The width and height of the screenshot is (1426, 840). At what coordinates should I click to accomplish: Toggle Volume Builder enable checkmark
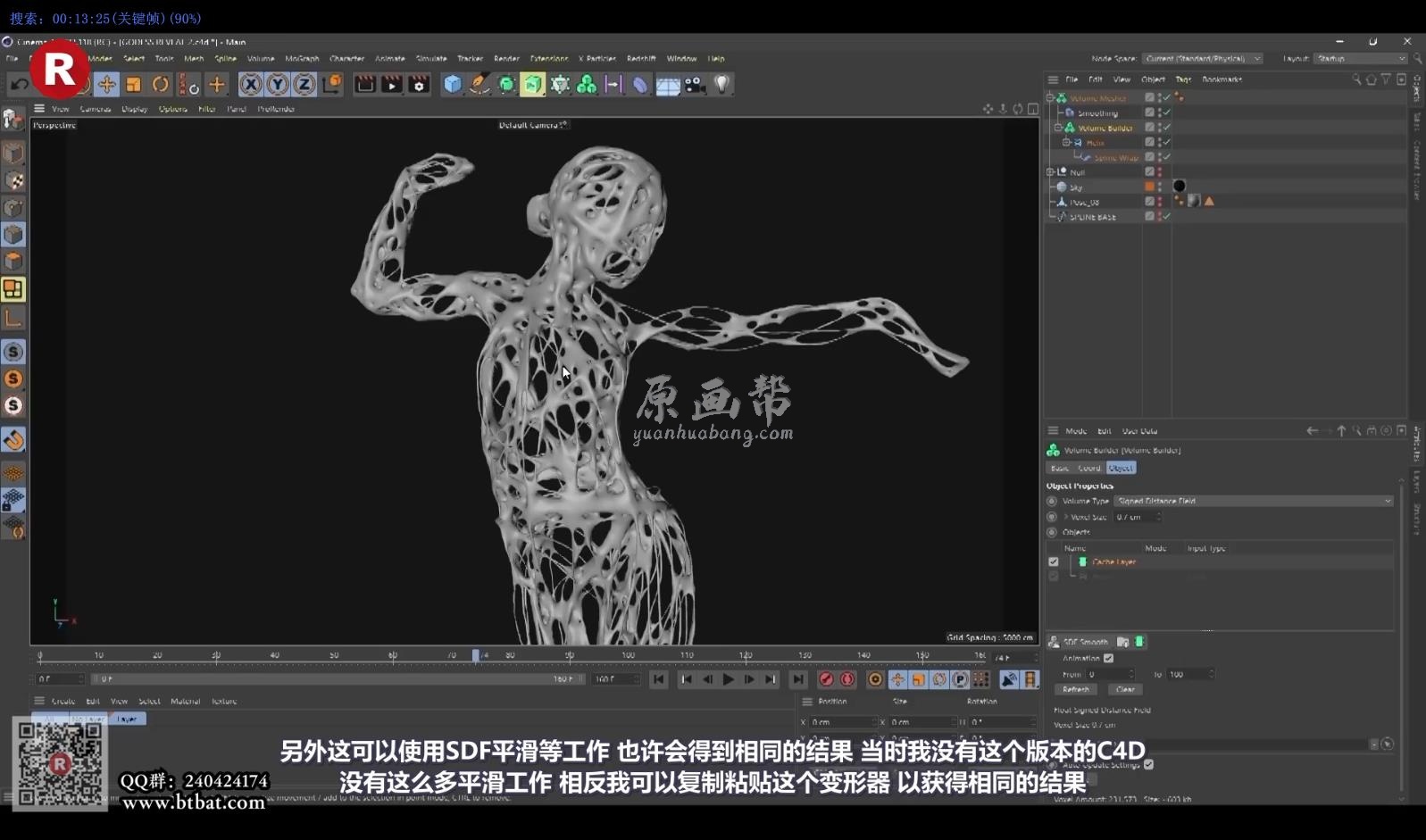click(x=1167, y=128)
